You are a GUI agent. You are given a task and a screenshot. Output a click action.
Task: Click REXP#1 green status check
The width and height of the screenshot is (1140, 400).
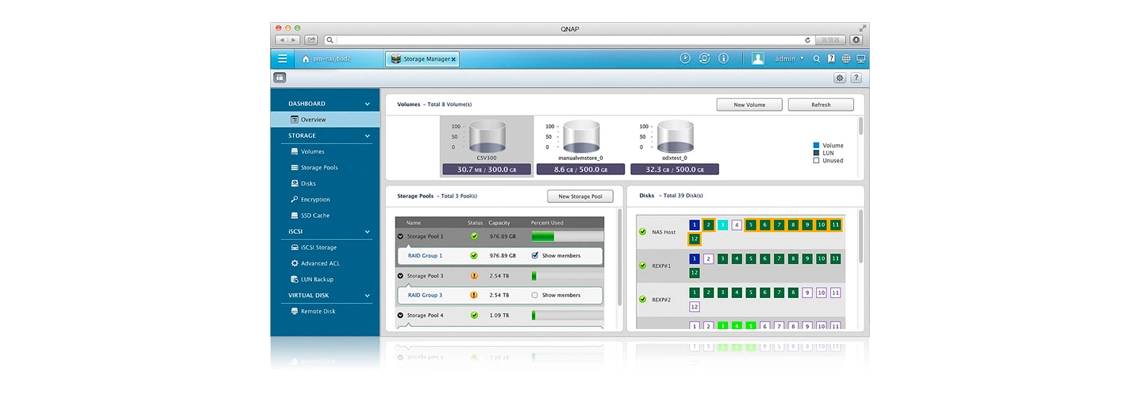(643, 265)
